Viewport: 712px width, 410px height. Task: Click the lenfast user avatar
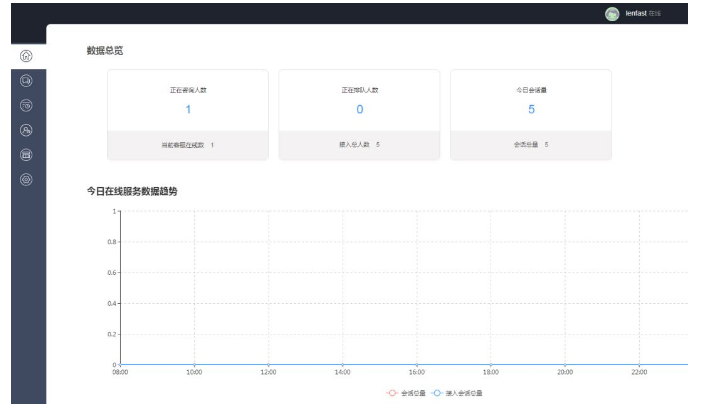613,13
